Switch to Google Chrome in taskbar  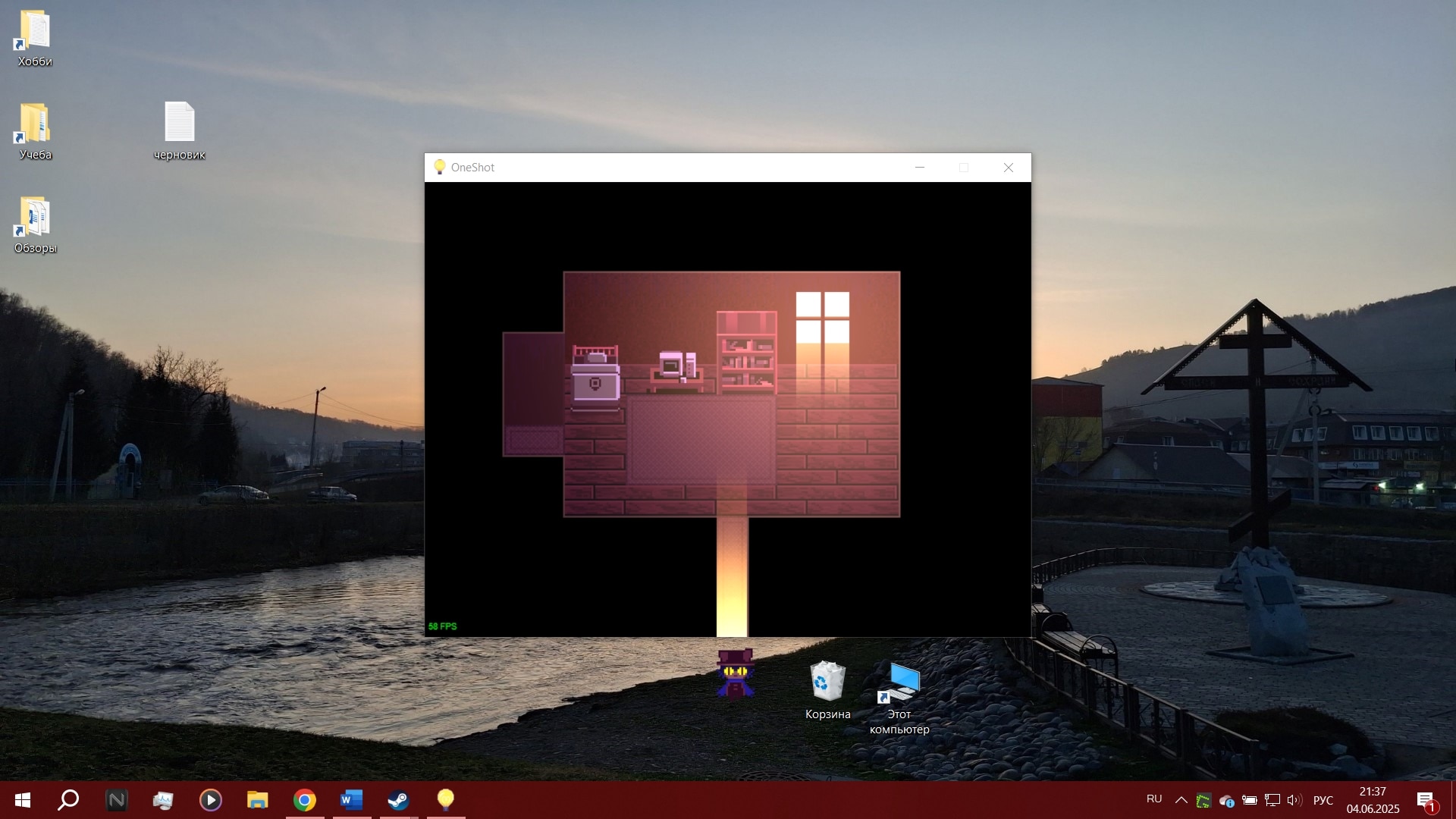(305, 800)
